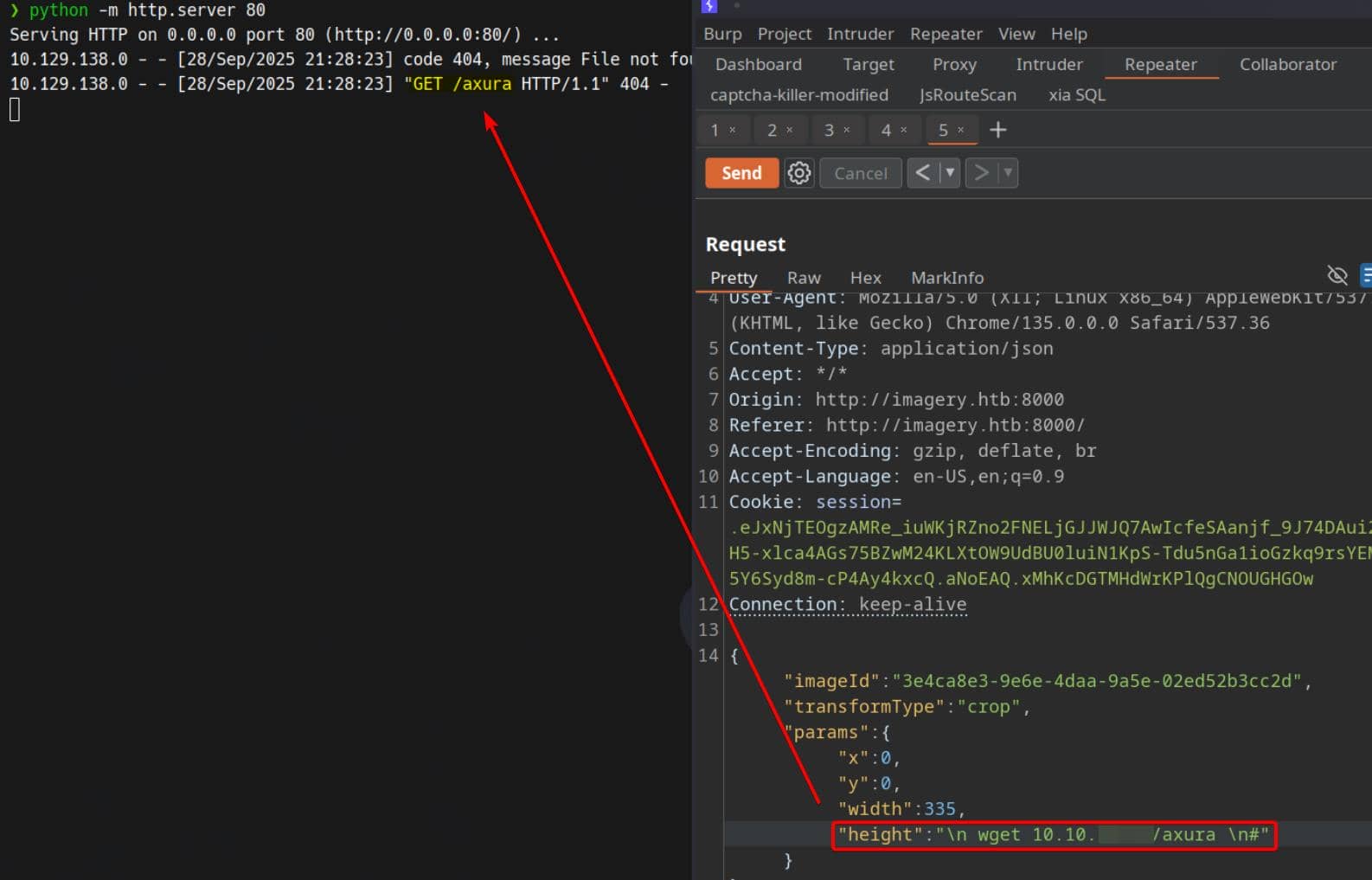The height and width of the screenshot is (880, 1372).
Task: Open the Burp menu
Action: click(x=722, y=34)
